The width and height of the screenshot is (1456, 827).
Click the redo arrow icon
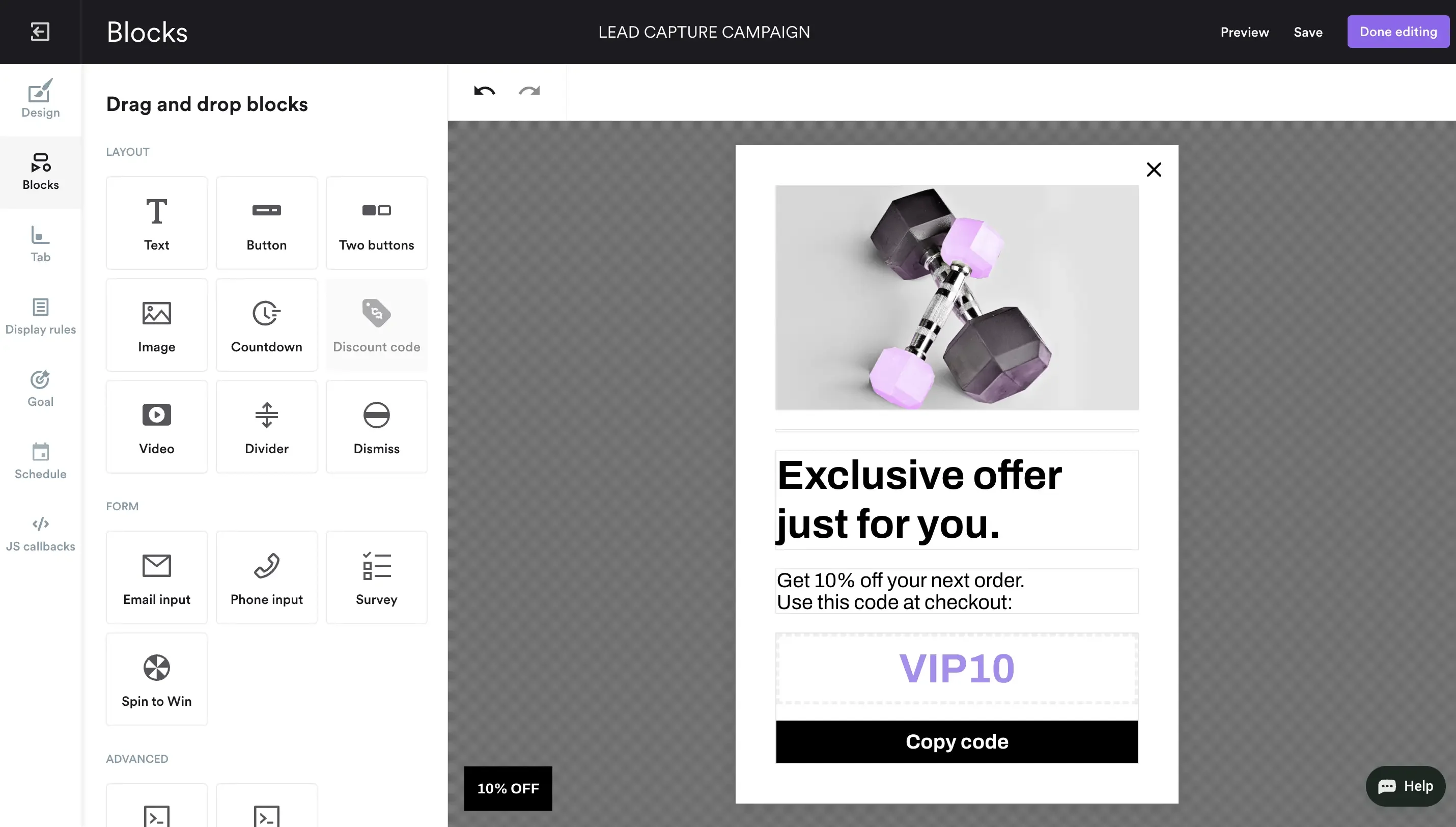coord(529,91)
